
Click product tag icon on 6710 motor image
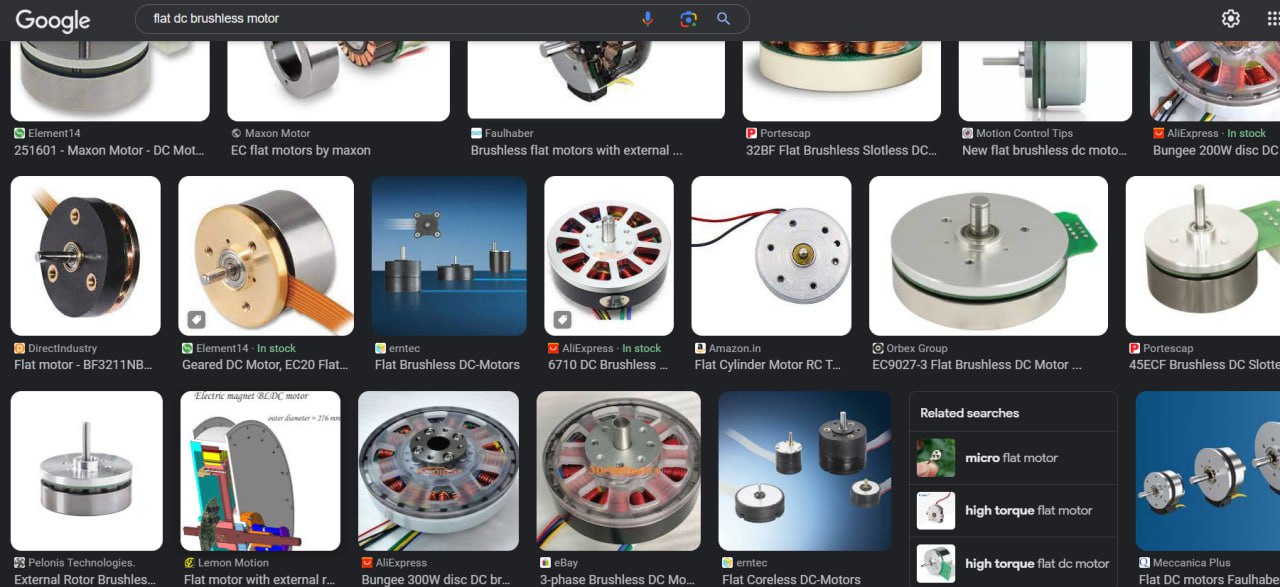click(x=563, y=320)
